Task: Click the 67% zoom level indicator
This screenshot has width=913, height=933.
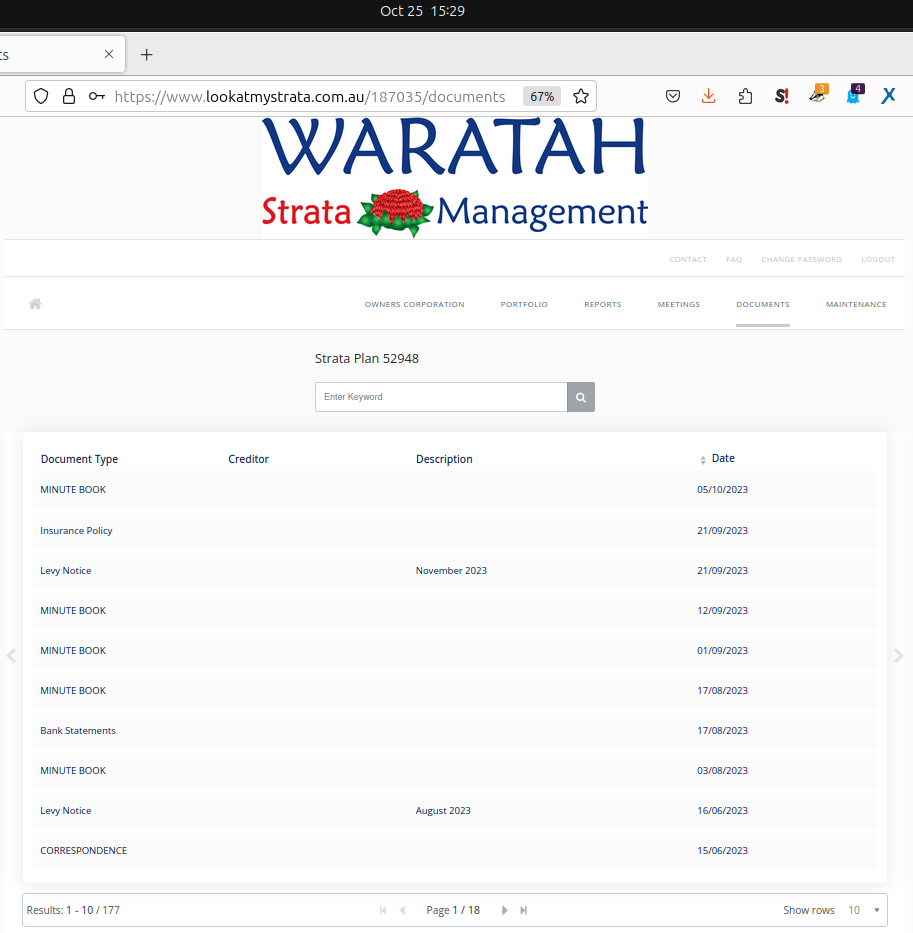Action: (542, 96)
